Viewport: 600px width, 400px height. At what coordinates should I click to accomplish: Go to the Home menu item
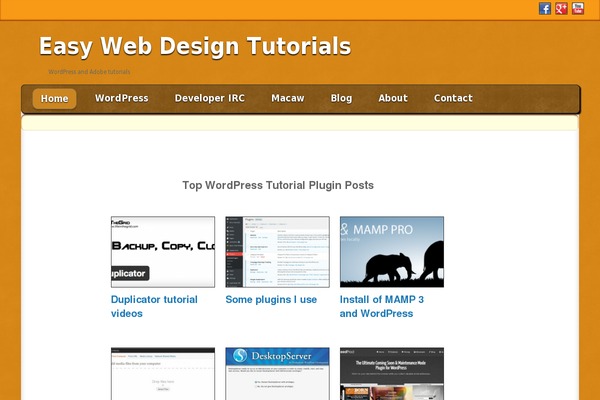[54, 99]
